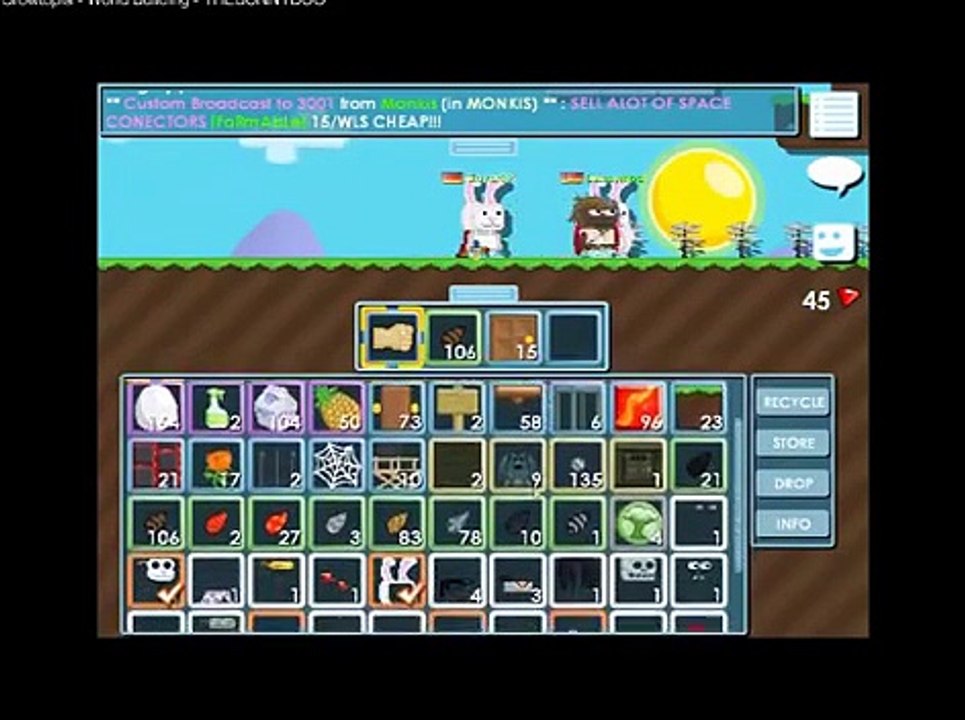965x720 pixels.
Task: Select the wooden door stack of 73
Action: 397,407
